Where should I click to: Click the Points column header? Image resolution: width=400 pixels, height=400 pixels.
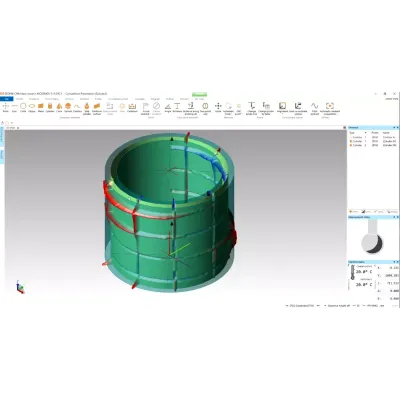pos(375,133)
